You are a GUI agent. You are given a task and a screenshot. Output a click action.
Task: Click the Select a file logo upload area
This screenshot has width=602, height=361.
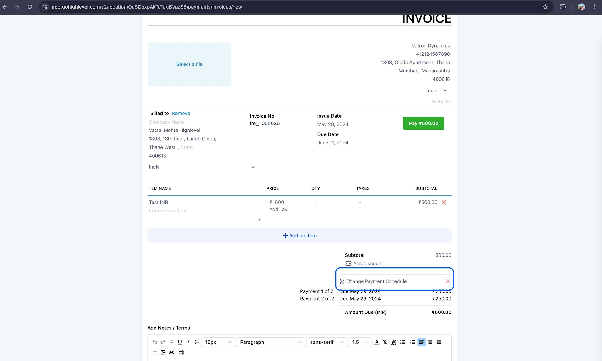pyautogui.click(x=189, y=64)
